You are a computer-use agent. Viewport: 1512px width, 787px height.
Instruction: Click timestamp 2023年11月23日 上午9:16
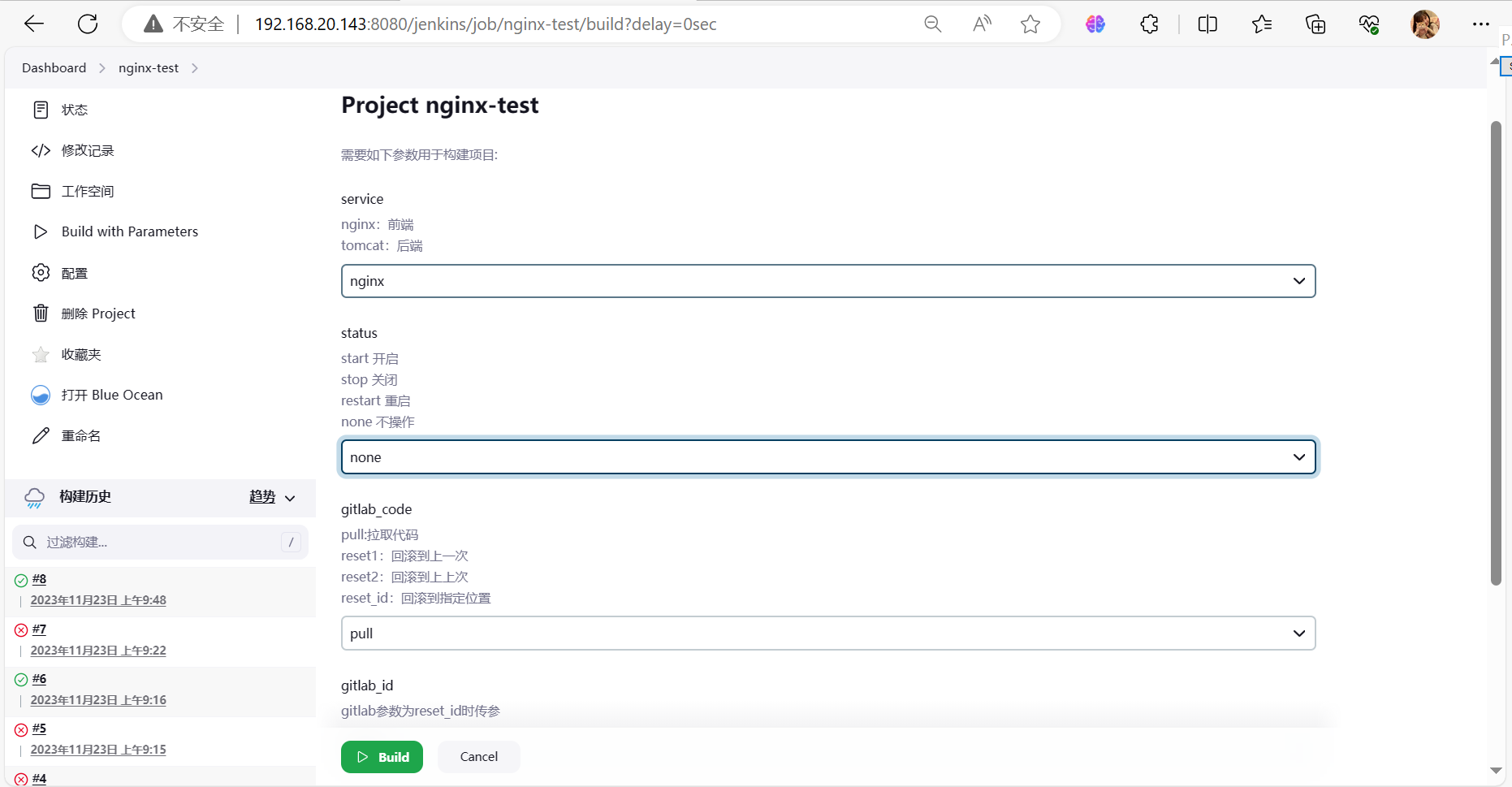98,700
